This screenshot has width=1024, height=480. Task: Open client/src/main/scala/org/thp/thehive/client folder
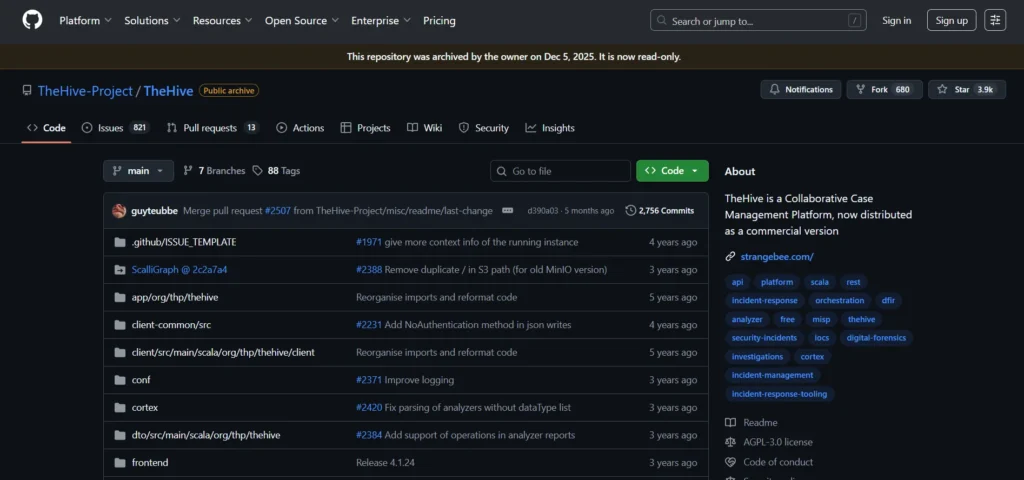coord(223,353)
